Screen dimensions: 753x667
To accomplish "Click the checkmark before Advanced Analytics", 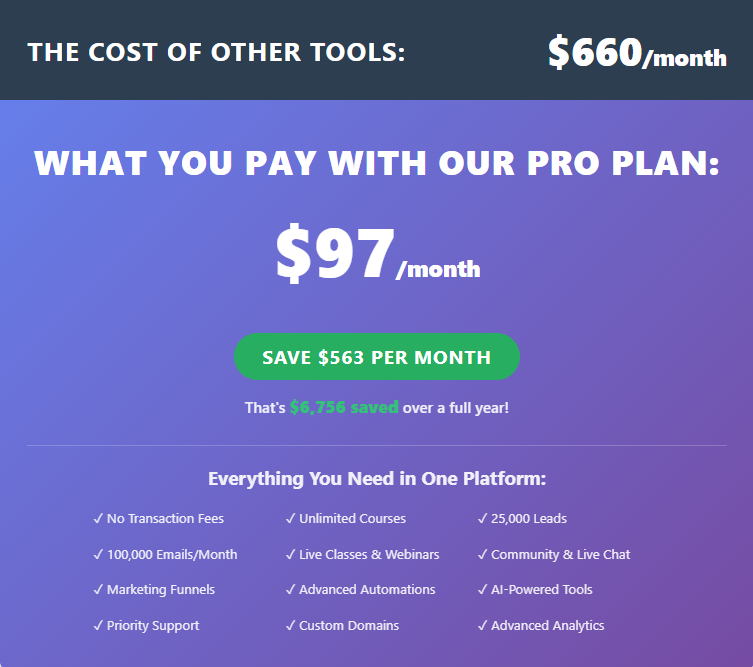I will coord(482,626).
